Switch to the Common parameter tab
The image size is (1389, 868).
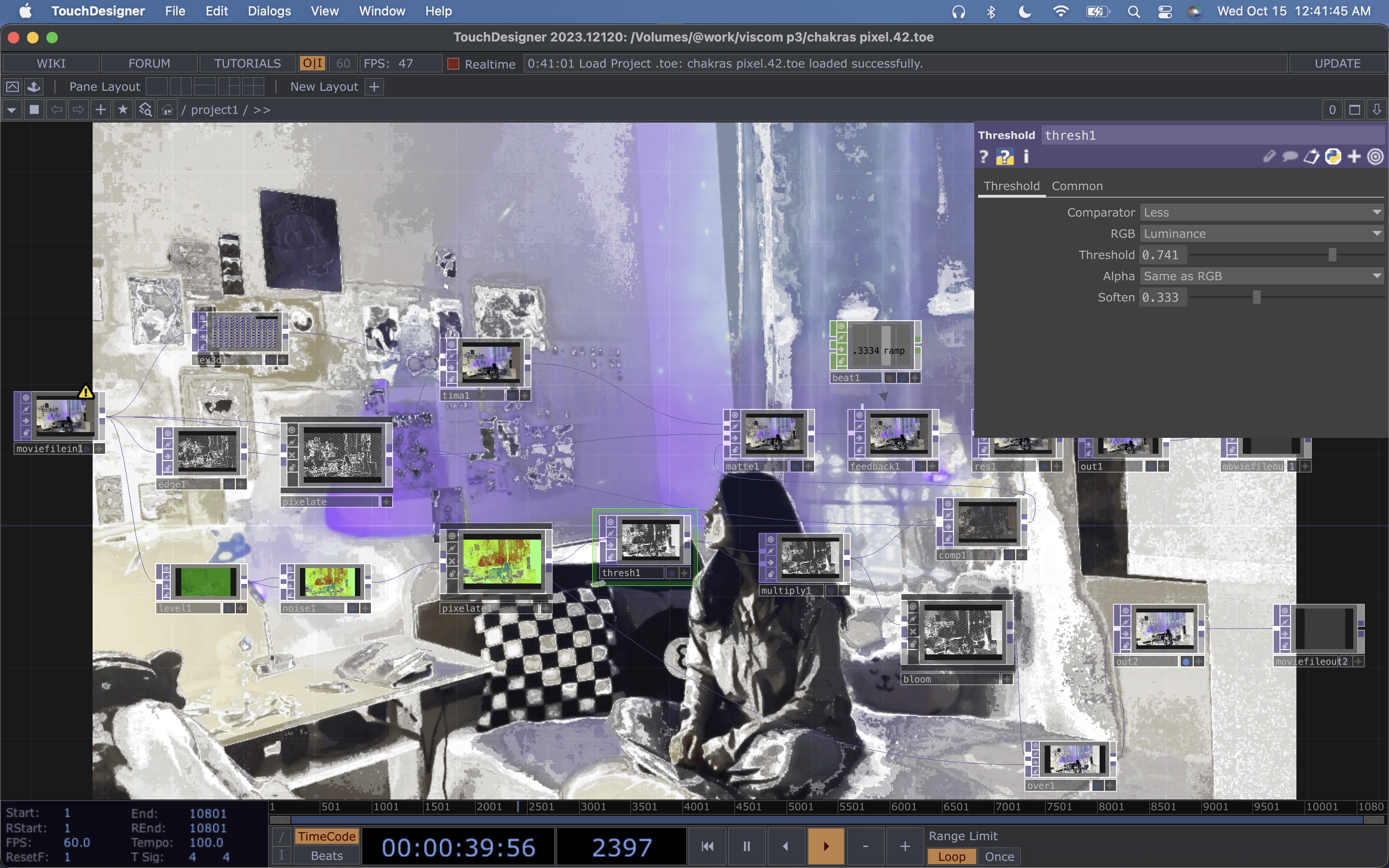[x=1077, y=186]
